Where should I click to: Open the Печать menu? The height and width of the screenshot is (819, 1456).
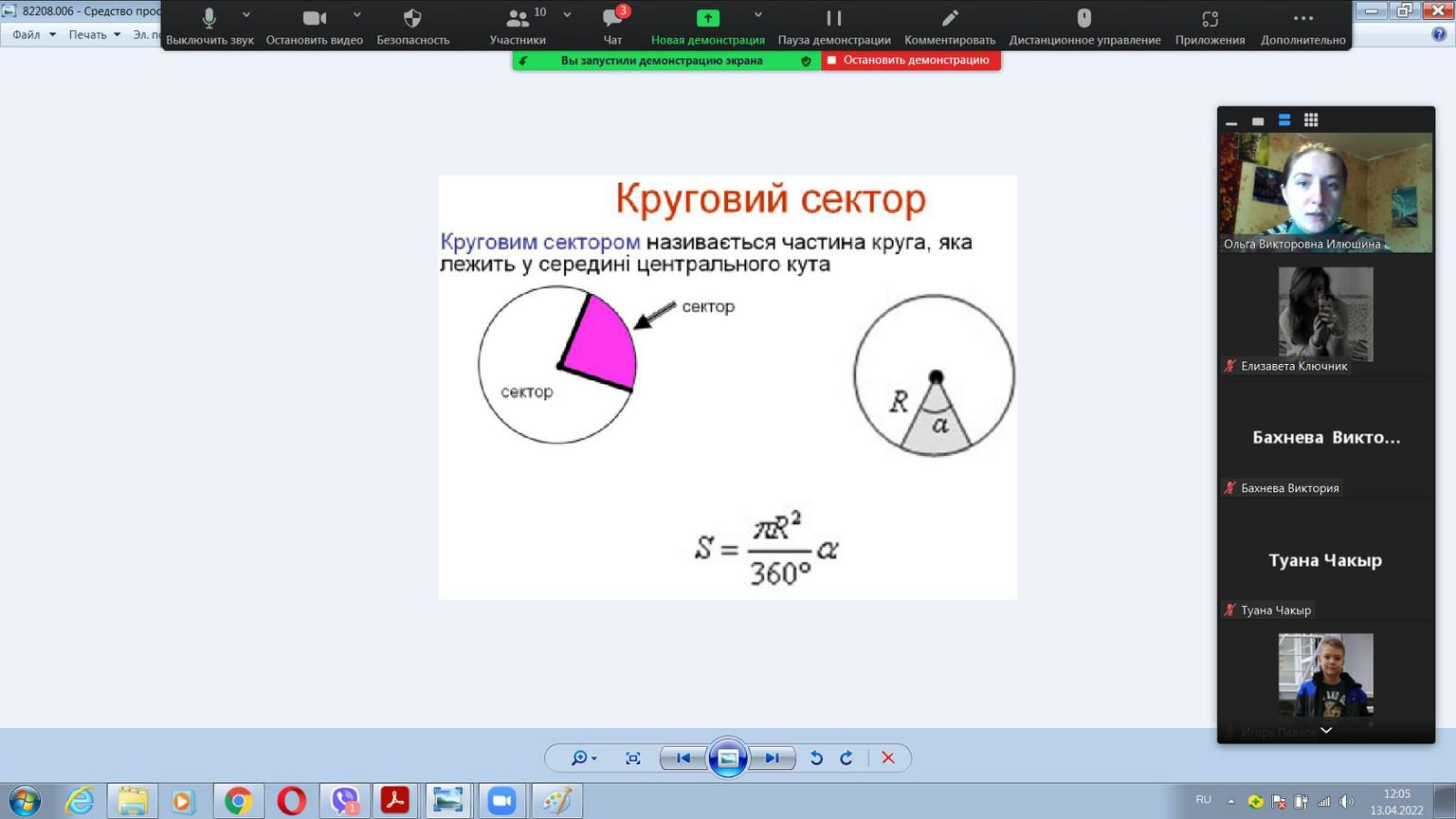95,35
